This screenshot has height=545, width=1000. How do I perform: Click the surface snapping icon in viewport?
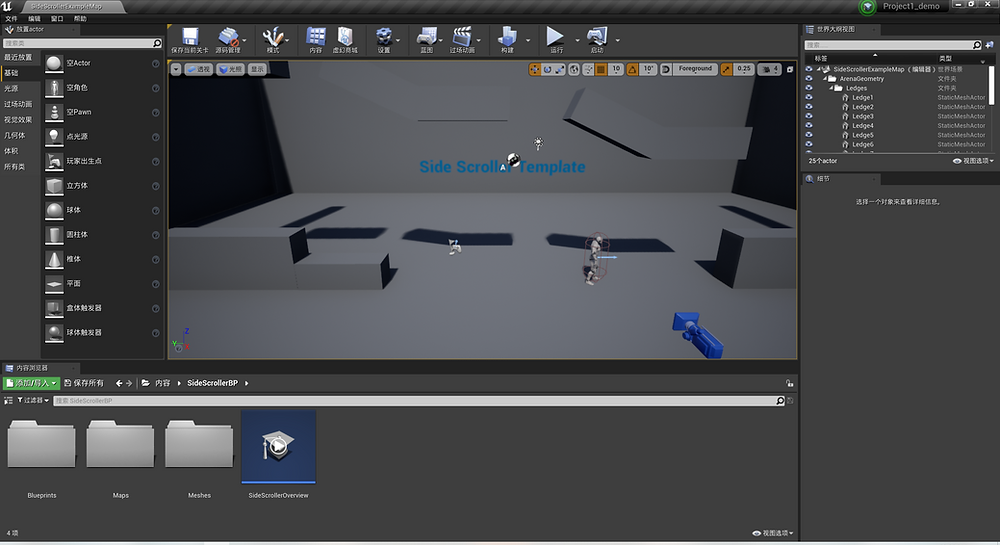[588, 69]
